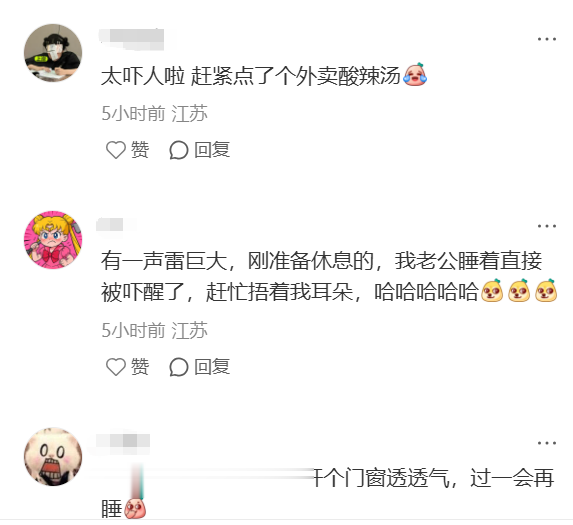This screenshot has width=573, height=525.
Task: Open screaming cartoon face avatar profile
Action: click(53, 457)
